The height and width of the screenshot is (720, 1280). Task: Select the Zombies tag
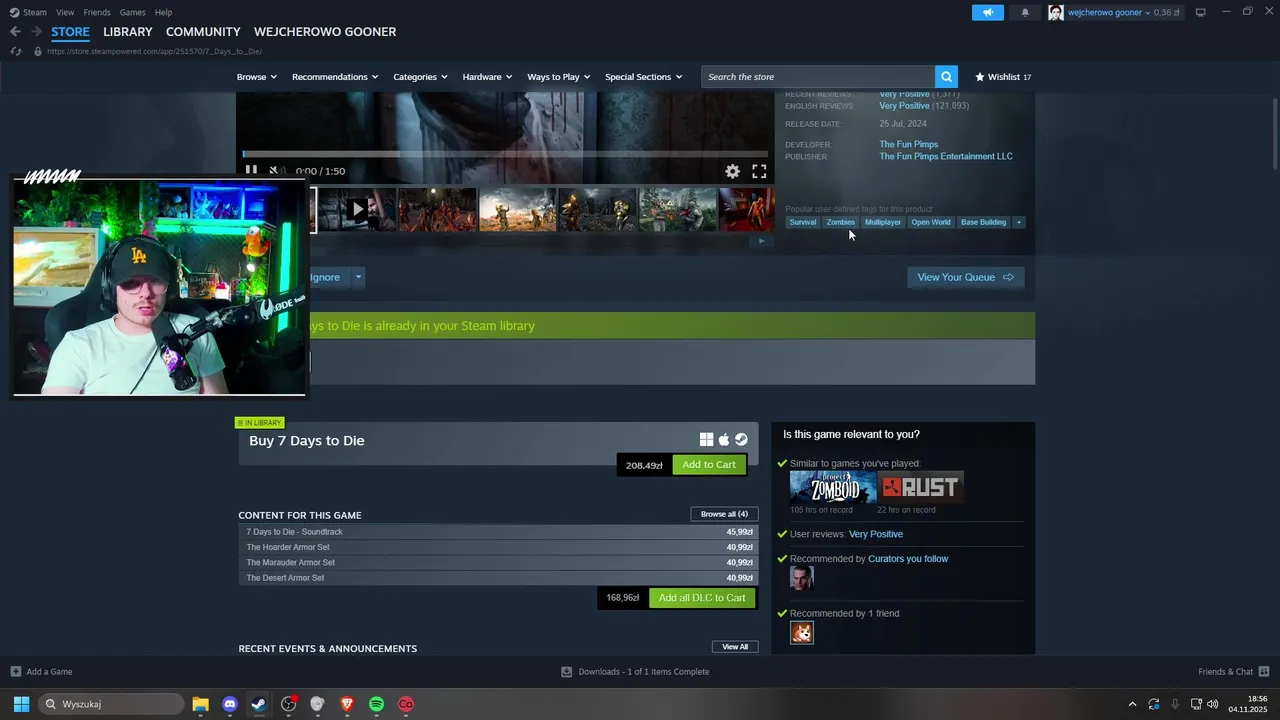(841, 222)
